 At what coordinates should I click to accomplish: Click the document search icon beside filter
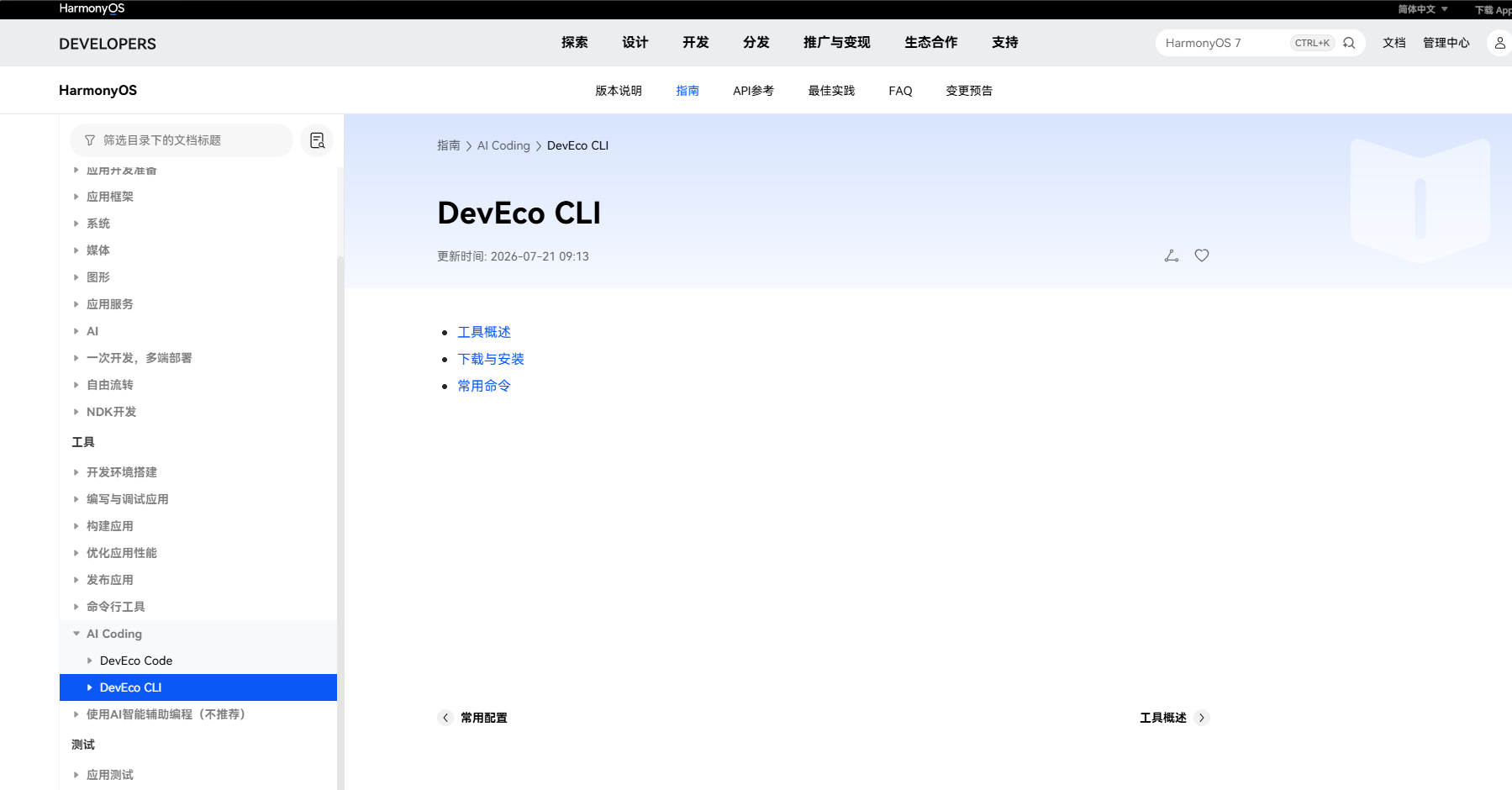(317, 140)
